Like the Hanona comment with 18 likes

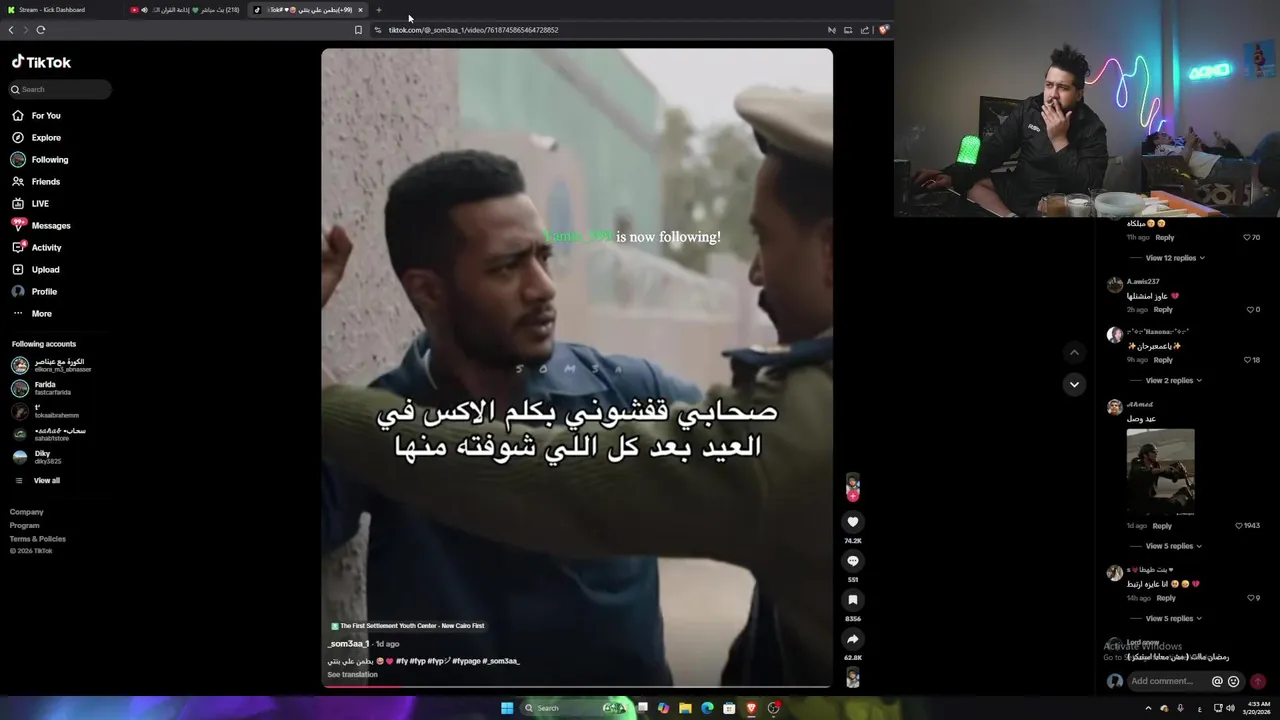point(1247,360)
